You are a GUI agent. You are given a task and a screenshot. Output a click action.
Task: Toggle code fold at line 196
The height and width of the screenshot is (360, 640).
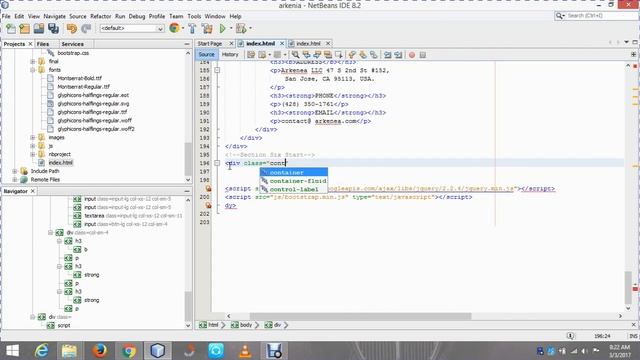pyautogui.click(x=217, y=163)
